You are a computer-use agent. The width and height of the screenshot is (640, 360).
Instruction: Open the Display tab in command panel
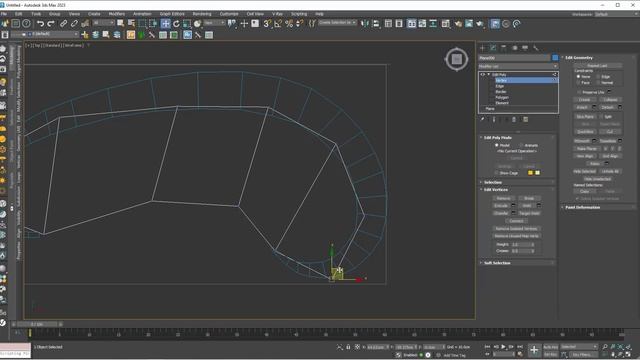pos(525,48)
